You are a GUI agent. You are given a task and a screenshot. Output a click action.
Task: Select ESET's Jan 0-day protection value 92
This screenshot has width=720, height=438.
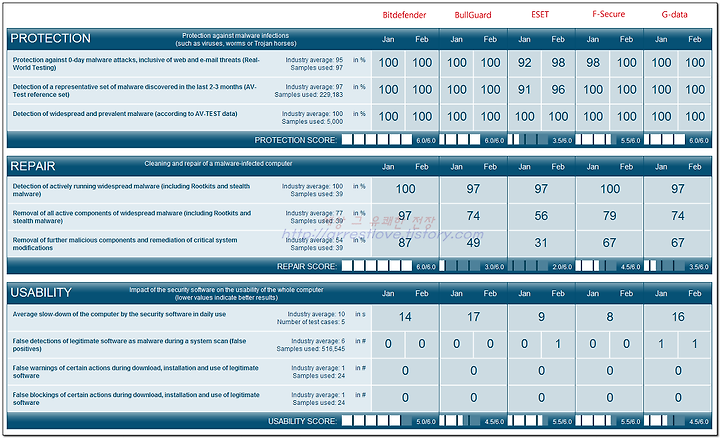pos(524,63)
